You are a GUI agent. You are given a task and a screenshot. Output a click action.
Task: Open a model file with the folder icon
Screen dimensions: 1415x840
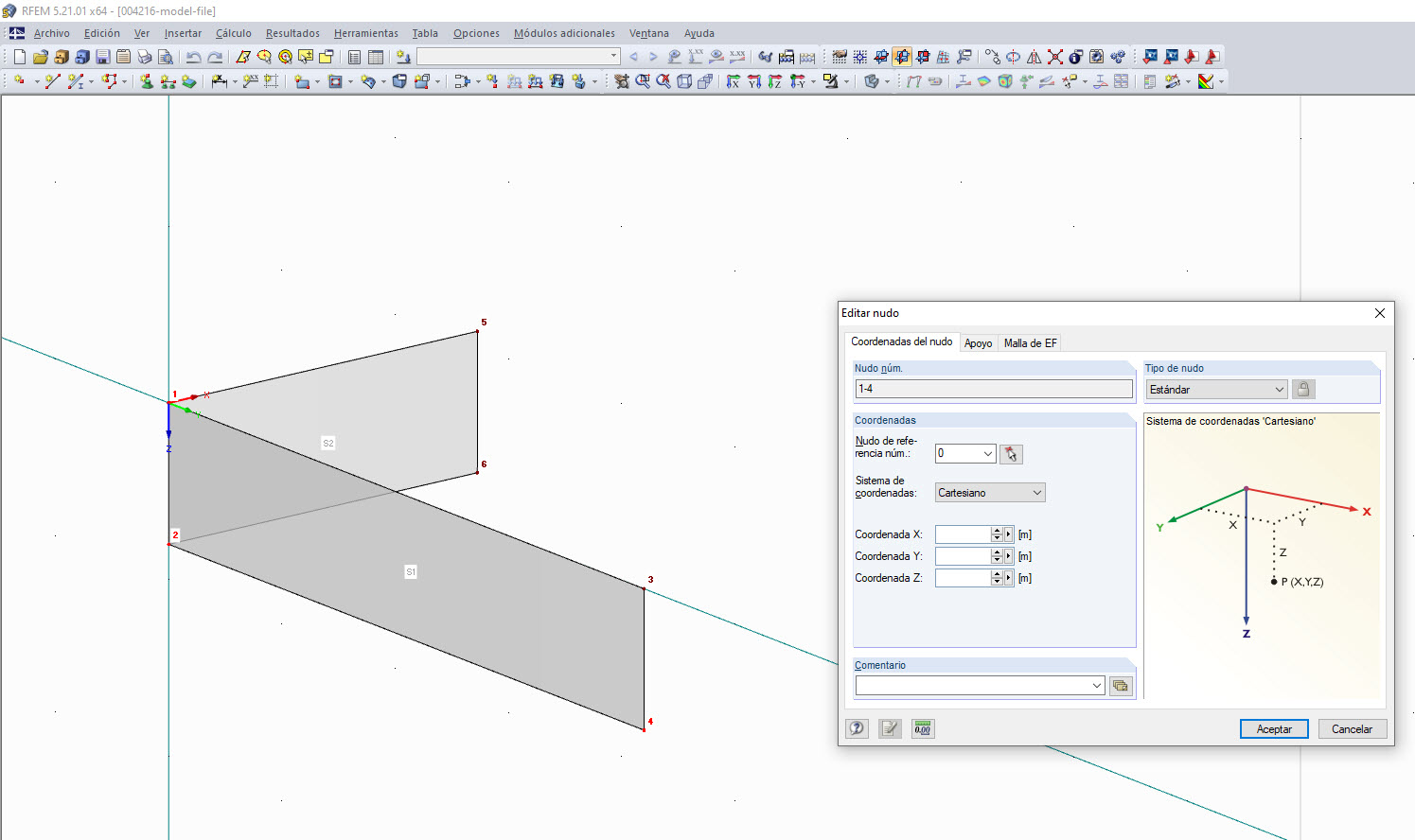[x=40, y=57]
